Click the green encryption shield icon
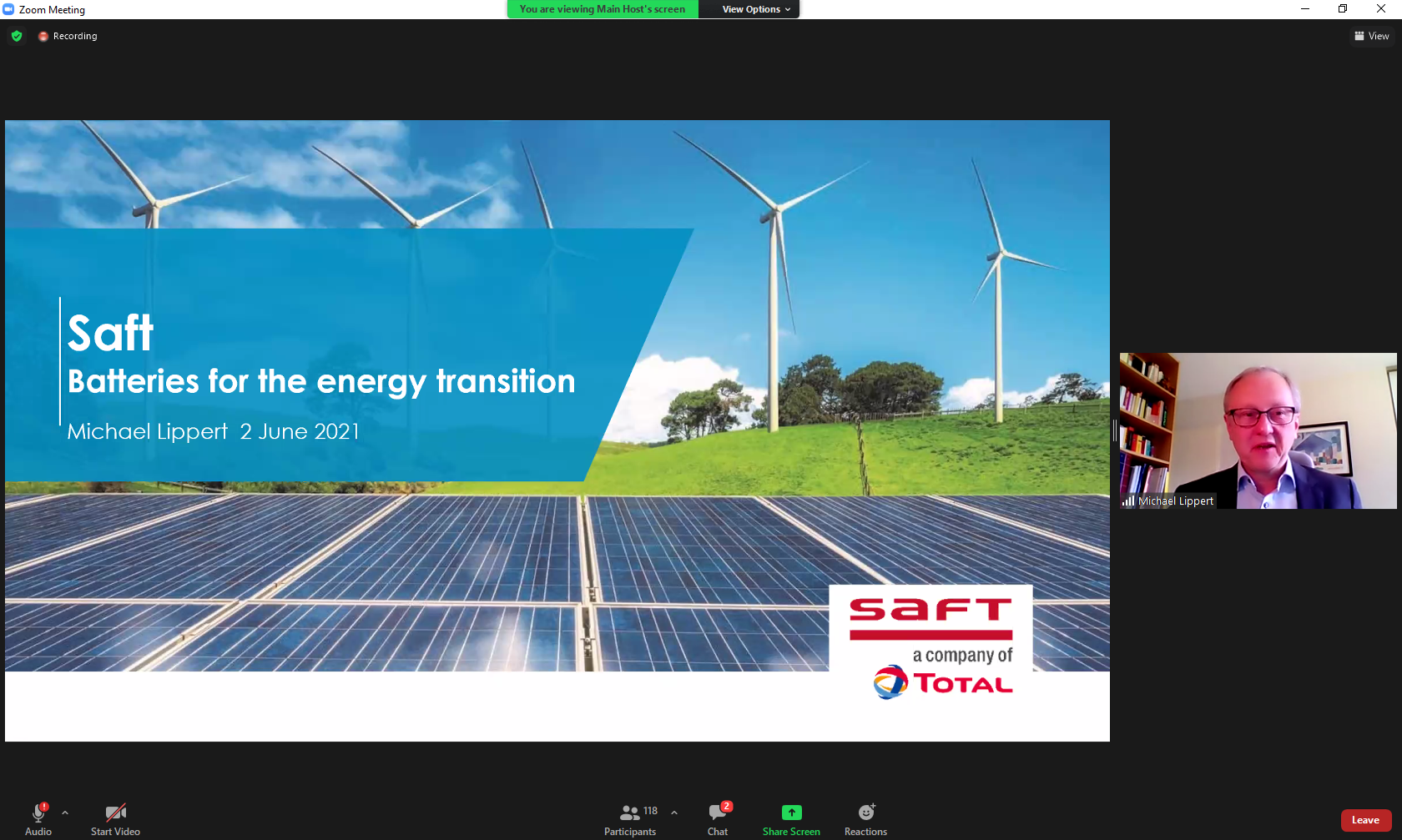Screen dimensions: 1402x840 pos(17,36)
